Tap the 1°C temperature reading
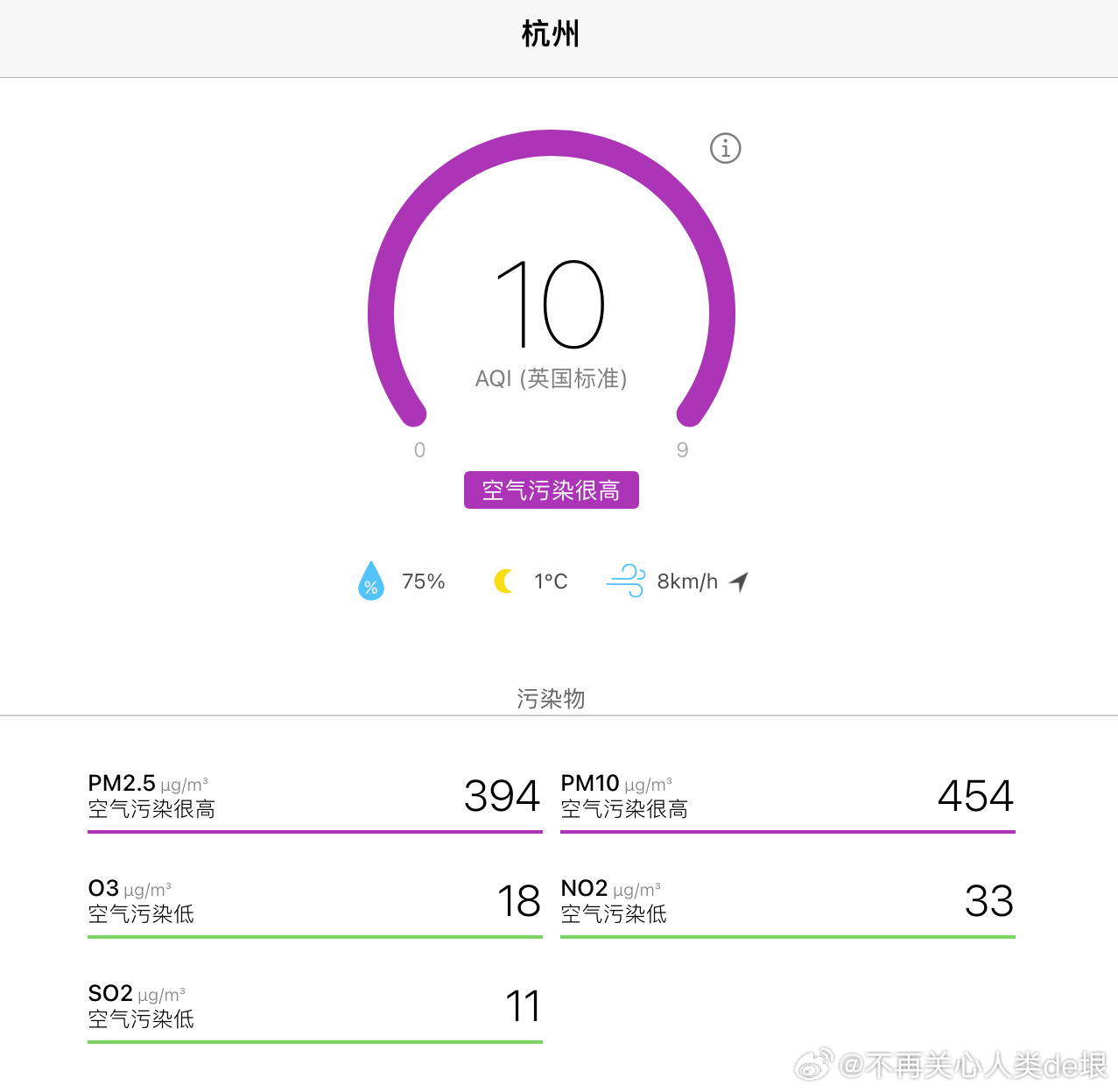This screenshot has height=1092, width=1118. click(551, 581)
